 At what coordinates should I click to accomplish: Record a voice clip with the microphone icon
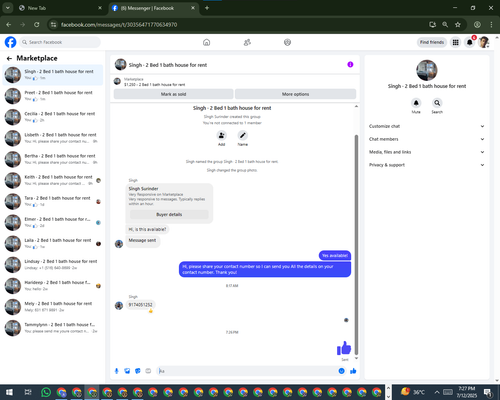117,371
